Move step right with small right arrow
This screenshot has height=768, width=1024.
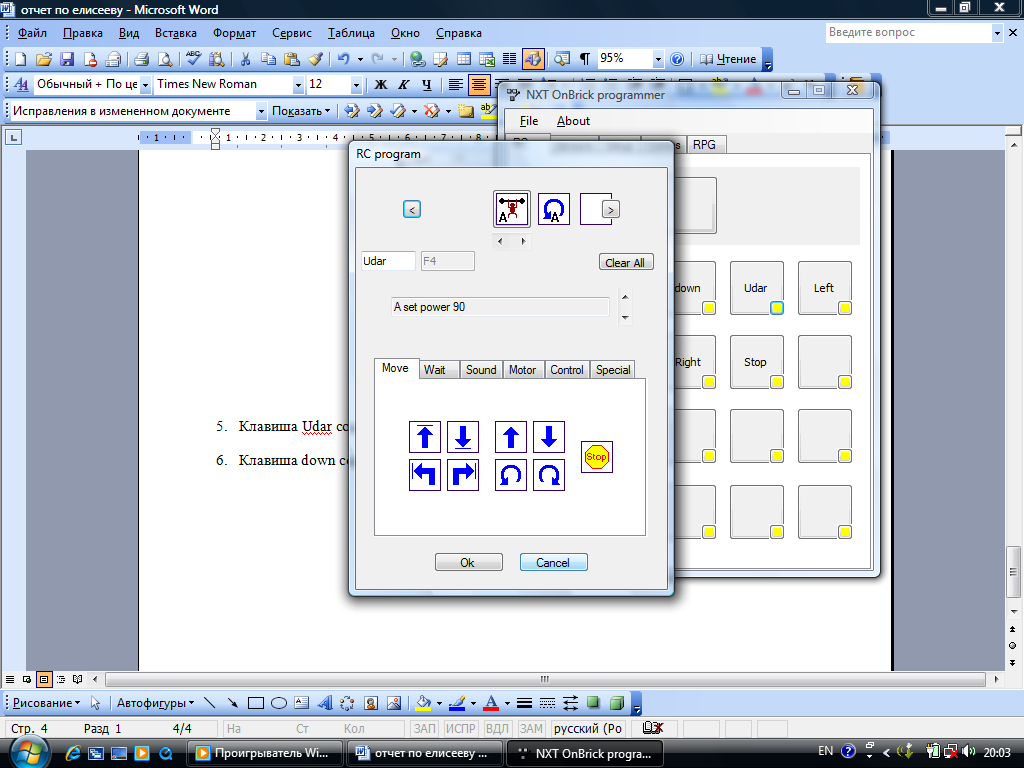pyautogui.click(x=523, y=241)
